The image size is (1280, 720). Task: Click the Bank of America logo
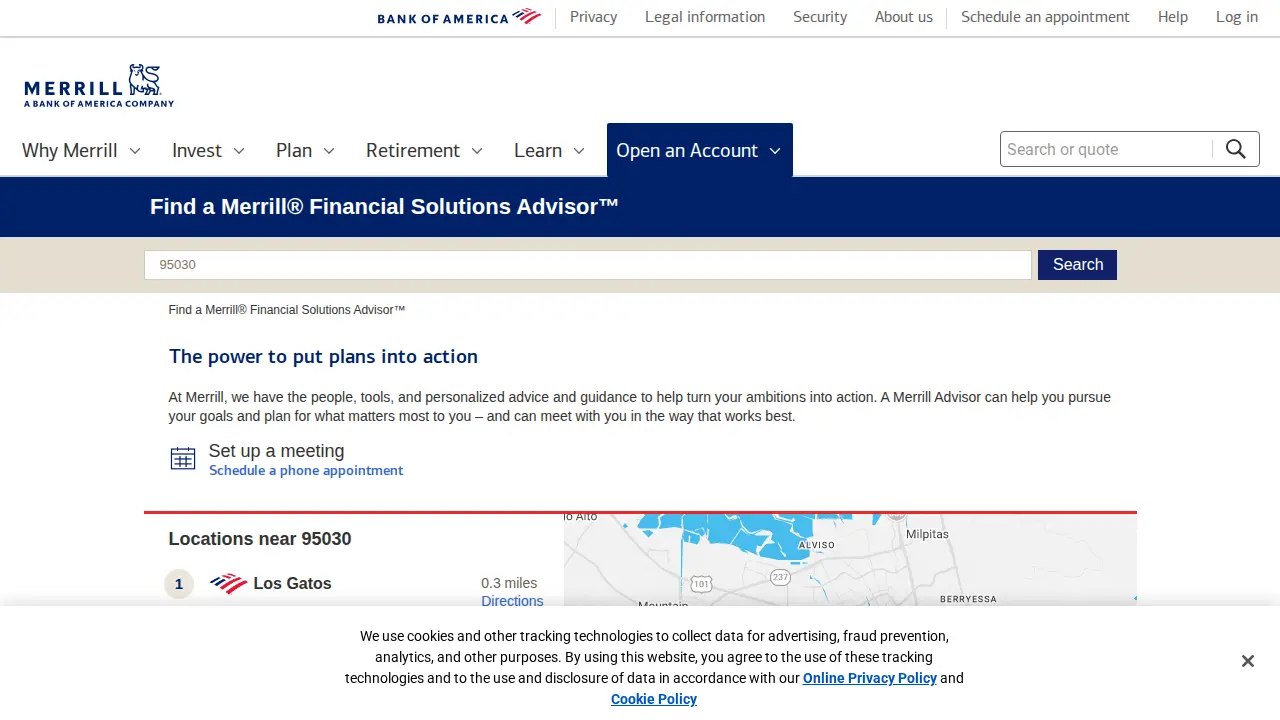tap(459, 17)
